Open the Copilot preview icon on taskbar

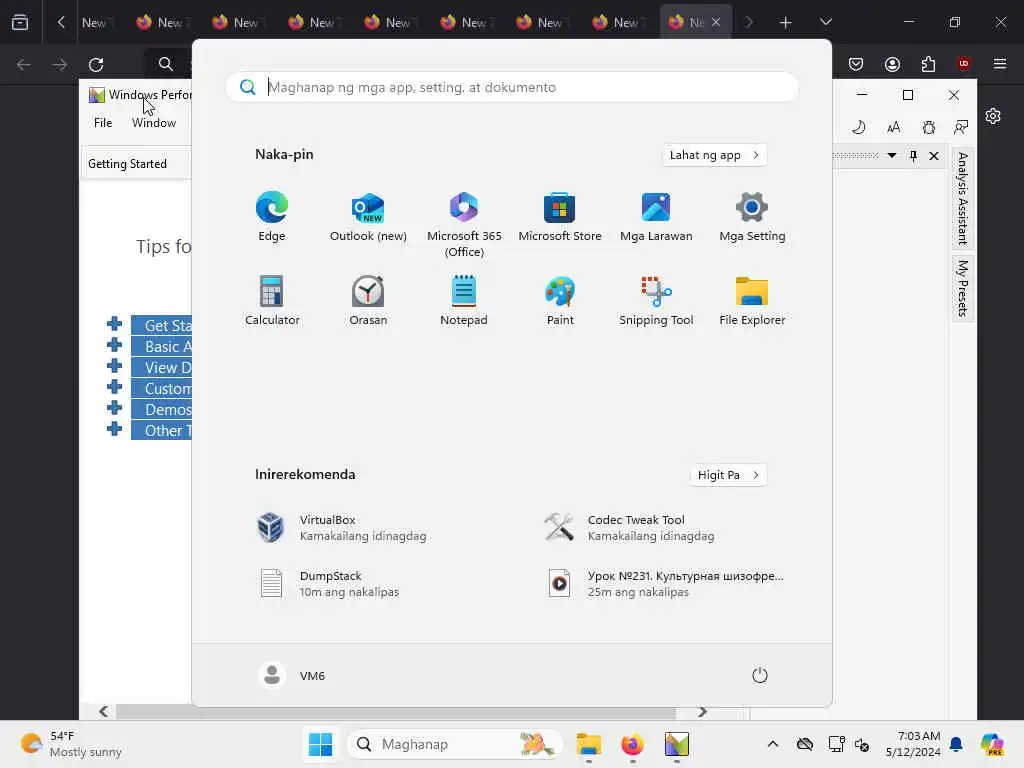[992, 744]
